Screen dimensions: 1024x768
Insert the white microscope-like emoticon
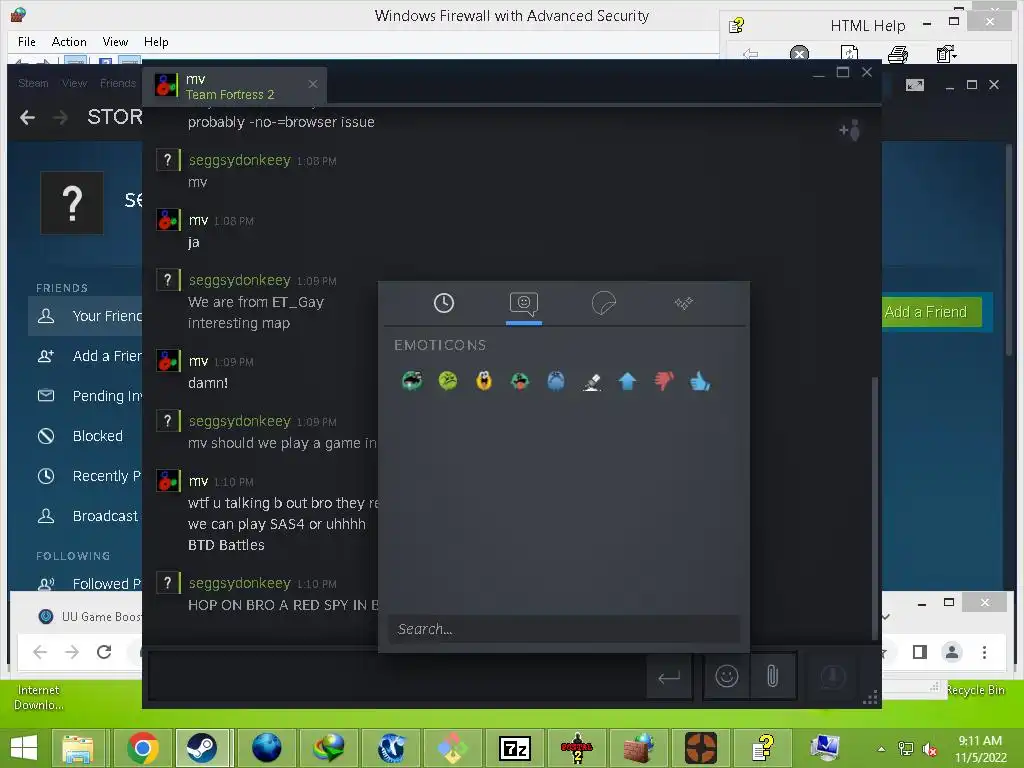pyautogui.click(x=592, y=381)
